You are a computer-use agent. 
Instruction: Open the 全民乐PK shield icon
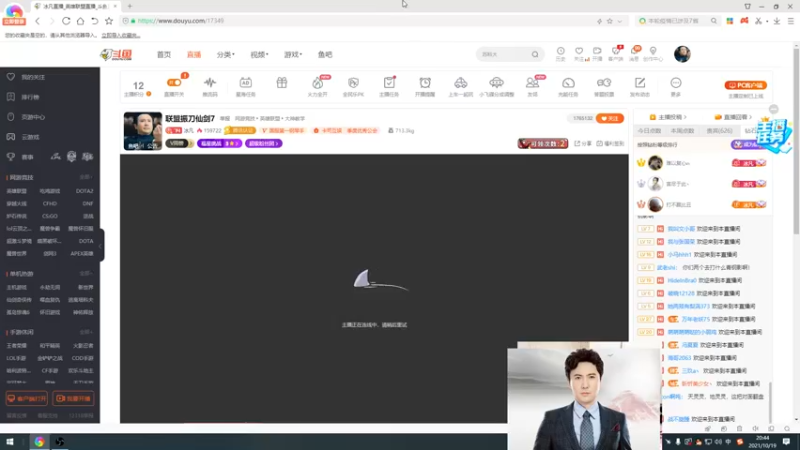point(353,83)
